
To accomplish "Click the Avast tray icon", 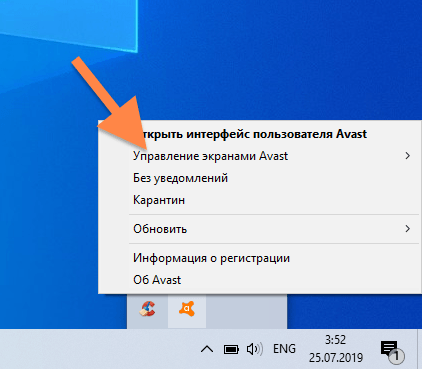I will [x=187, y=309].
